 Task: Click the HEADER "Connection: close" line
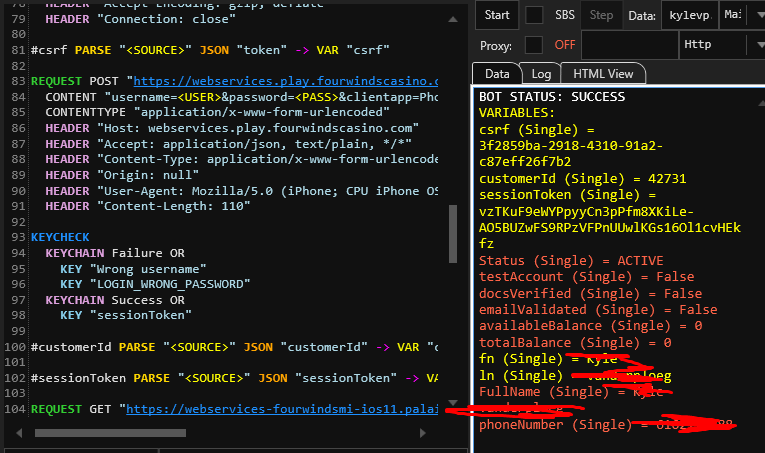pyautogui.click(x=141, y=19)
